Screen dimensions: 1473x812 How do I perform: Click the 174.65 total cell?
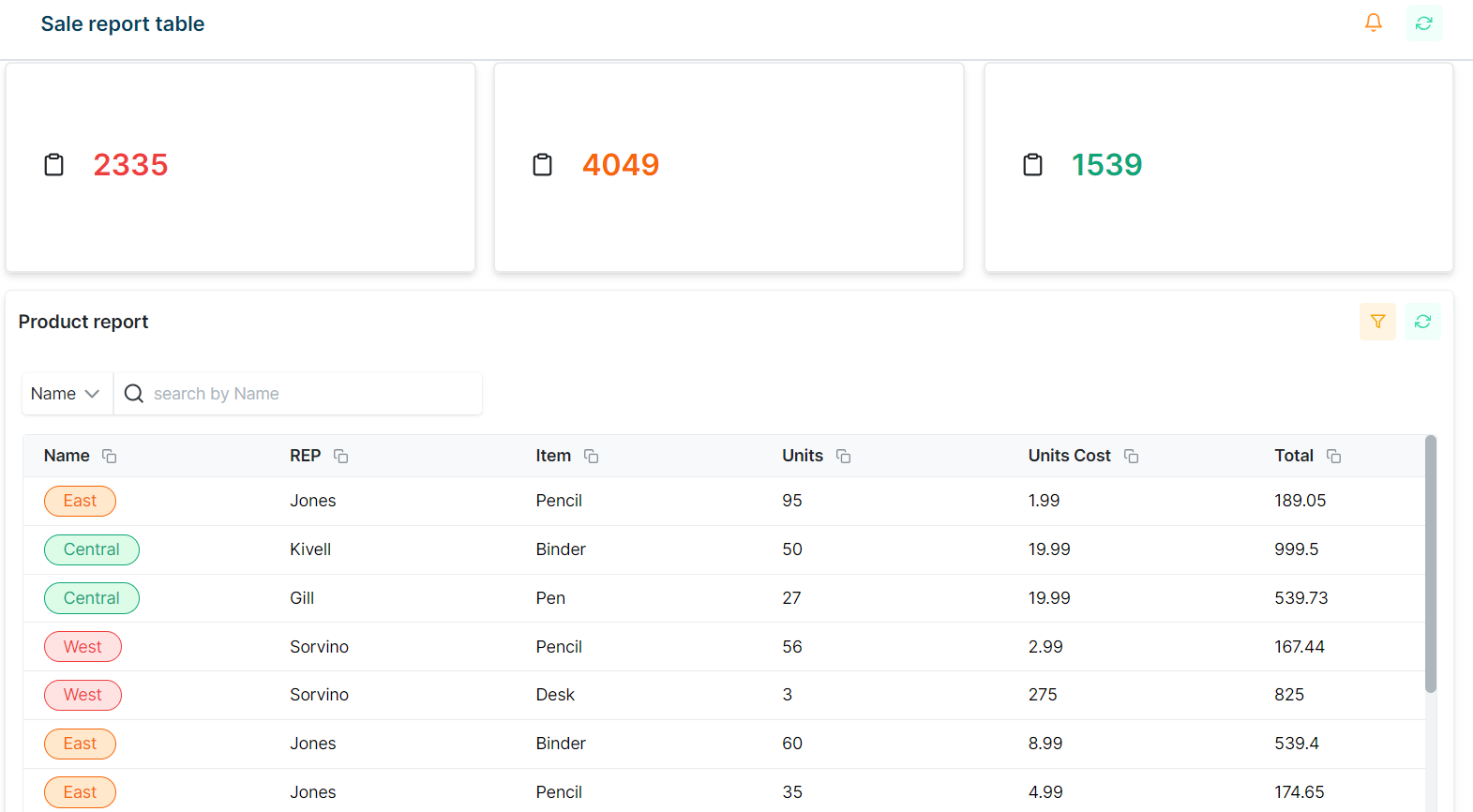[x=1300, y=792]
